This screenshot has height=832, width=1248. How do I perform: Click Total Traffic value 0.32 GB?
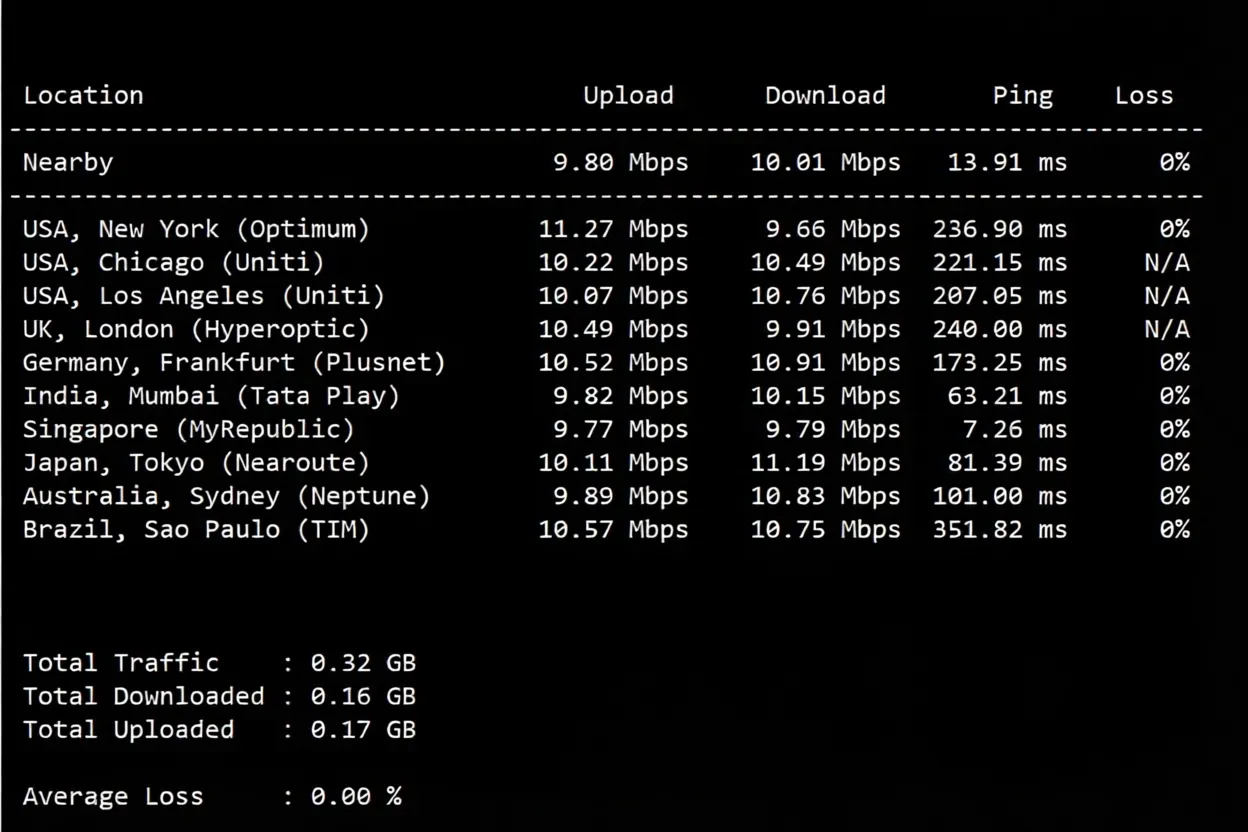point(363,663)
